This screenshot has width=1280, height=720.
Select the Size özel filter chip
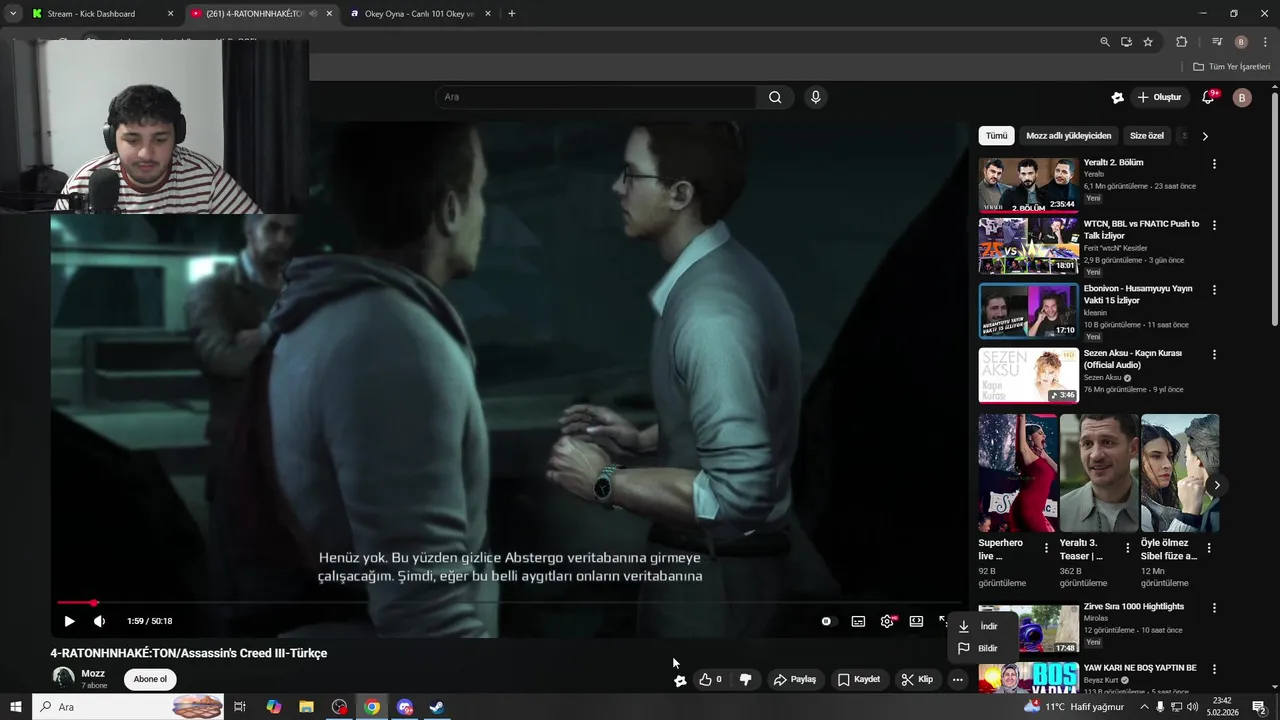tap(1147, 135)
